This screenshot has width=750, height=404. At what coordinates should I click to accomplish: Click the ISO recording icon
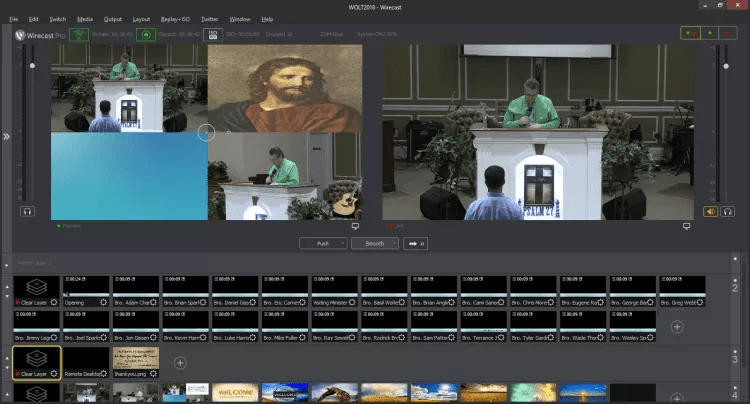(x=212, y=34)
